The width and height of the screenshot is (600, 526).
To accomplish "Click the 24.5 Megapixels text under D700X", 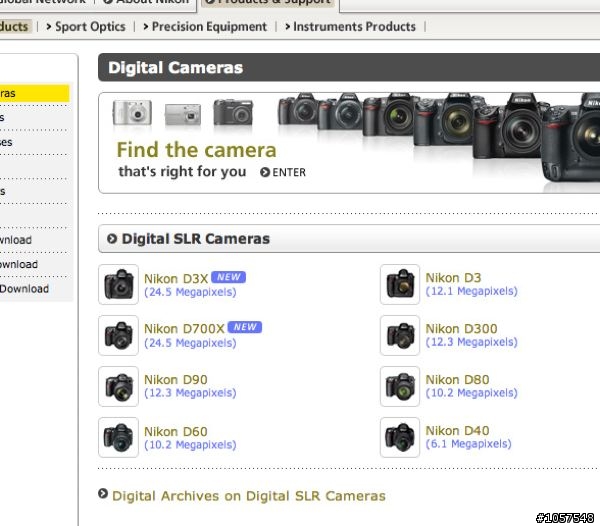I will point(190,343).
